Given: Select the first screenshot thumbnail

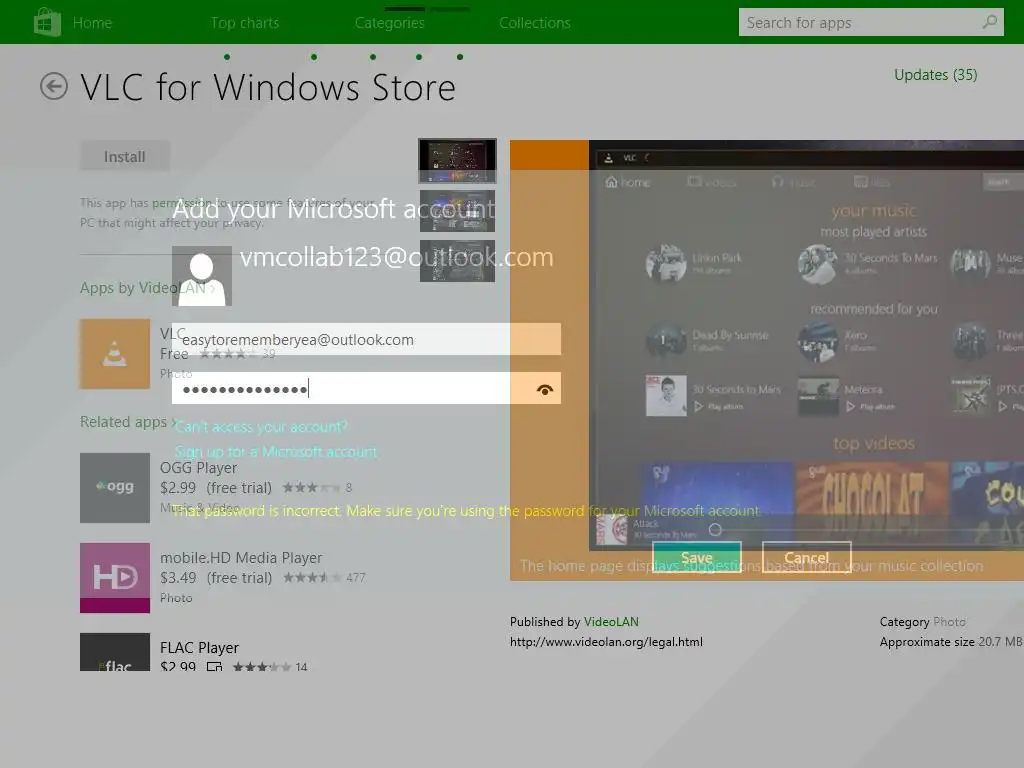Looking at the screenshot, I should [457, 161].
